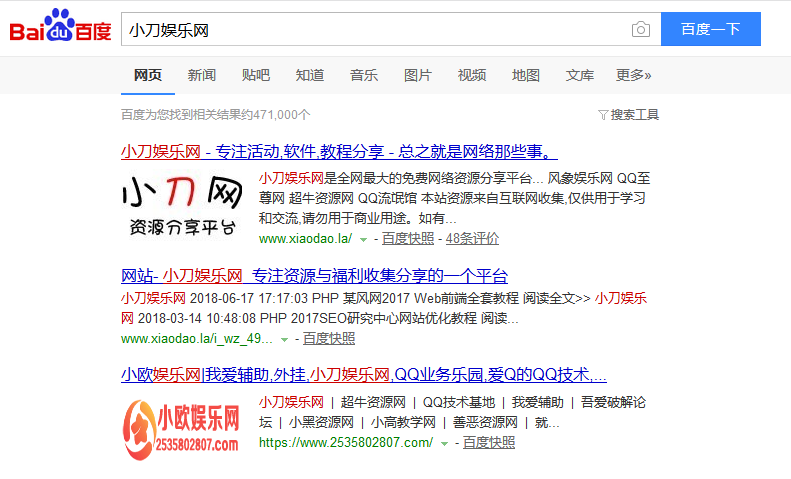This screenshot has width=791, height=479.
Task: Click snippet text 2018-06-17 17:17:03 PHP
Action: tap(264, 298)
